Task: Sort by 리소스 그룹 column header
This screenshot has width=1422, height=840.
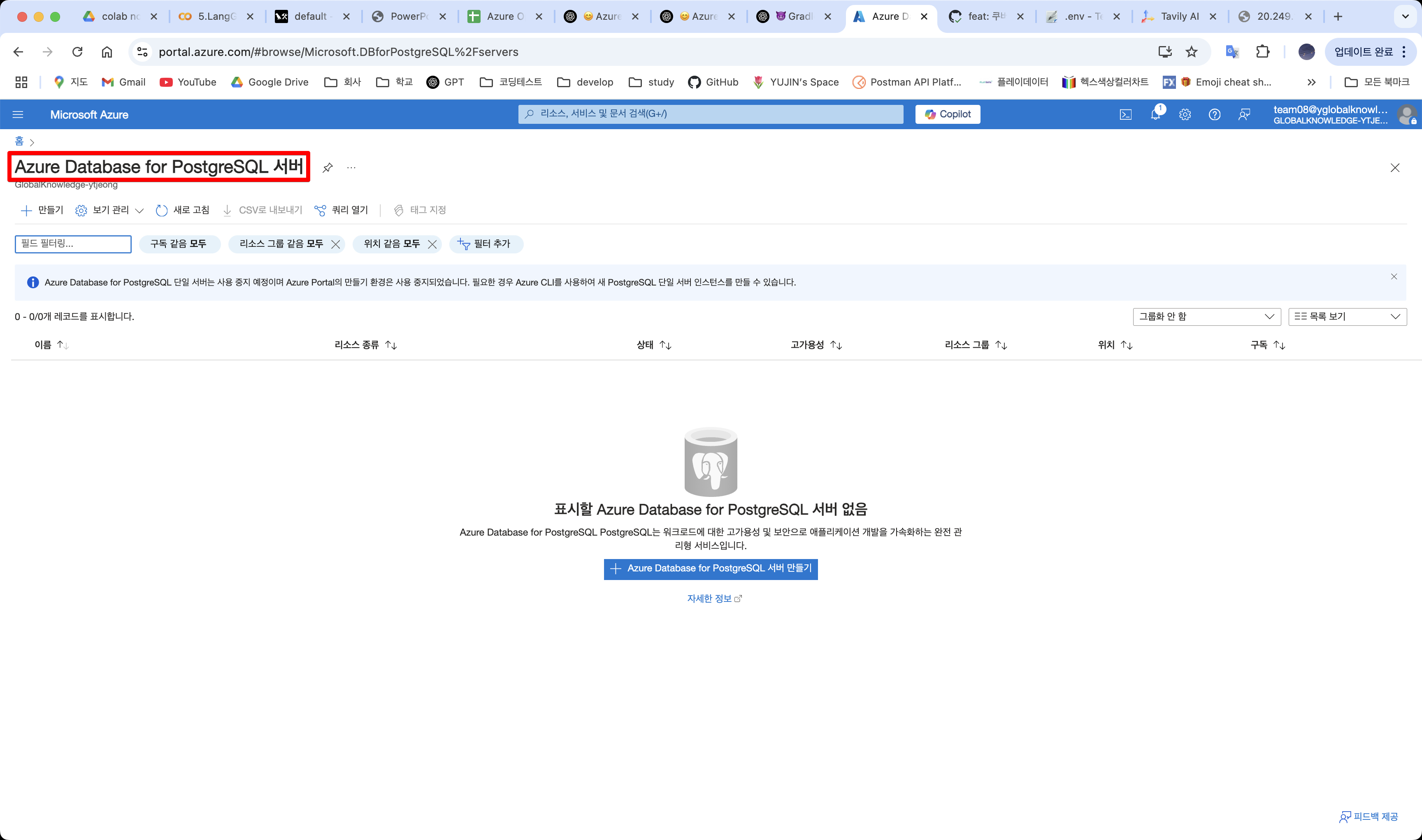Action: point(976,345)
